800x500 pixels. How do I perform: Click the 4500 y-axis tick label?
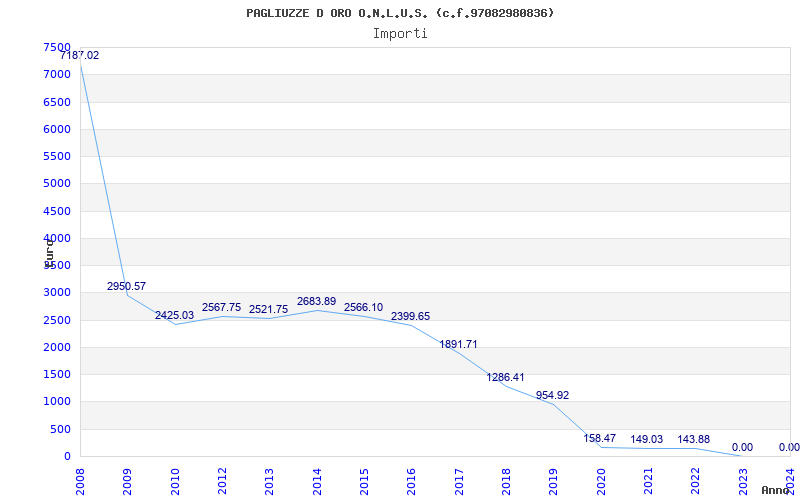click(x=57, y=211)
